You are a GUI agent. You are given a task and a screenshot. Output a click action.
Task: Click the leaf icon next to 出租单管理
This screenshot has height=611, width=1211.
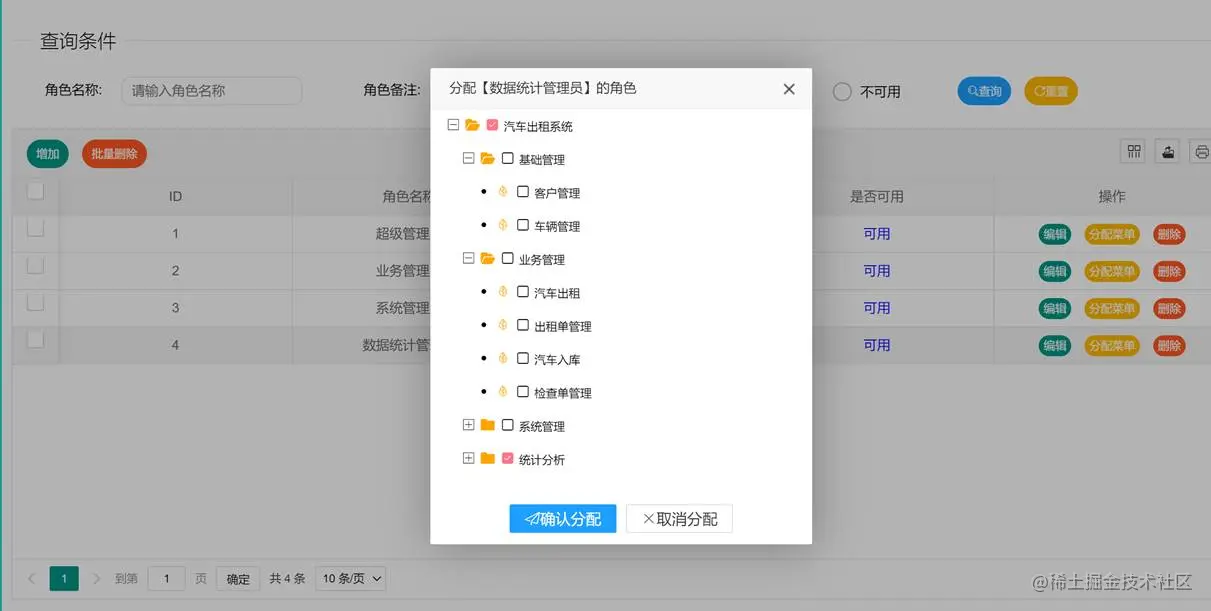tap(503, 325)
